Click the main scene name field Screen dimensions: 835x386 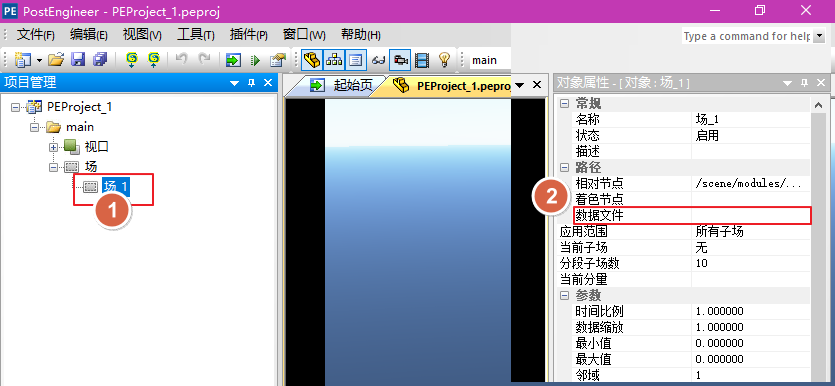coord(490,60)
